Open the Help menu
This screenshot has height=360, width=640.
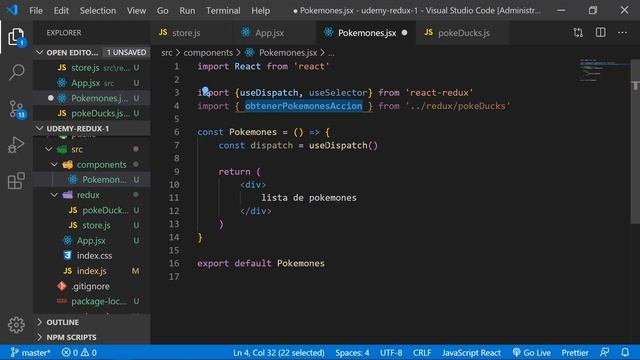[x=260, y=11]
